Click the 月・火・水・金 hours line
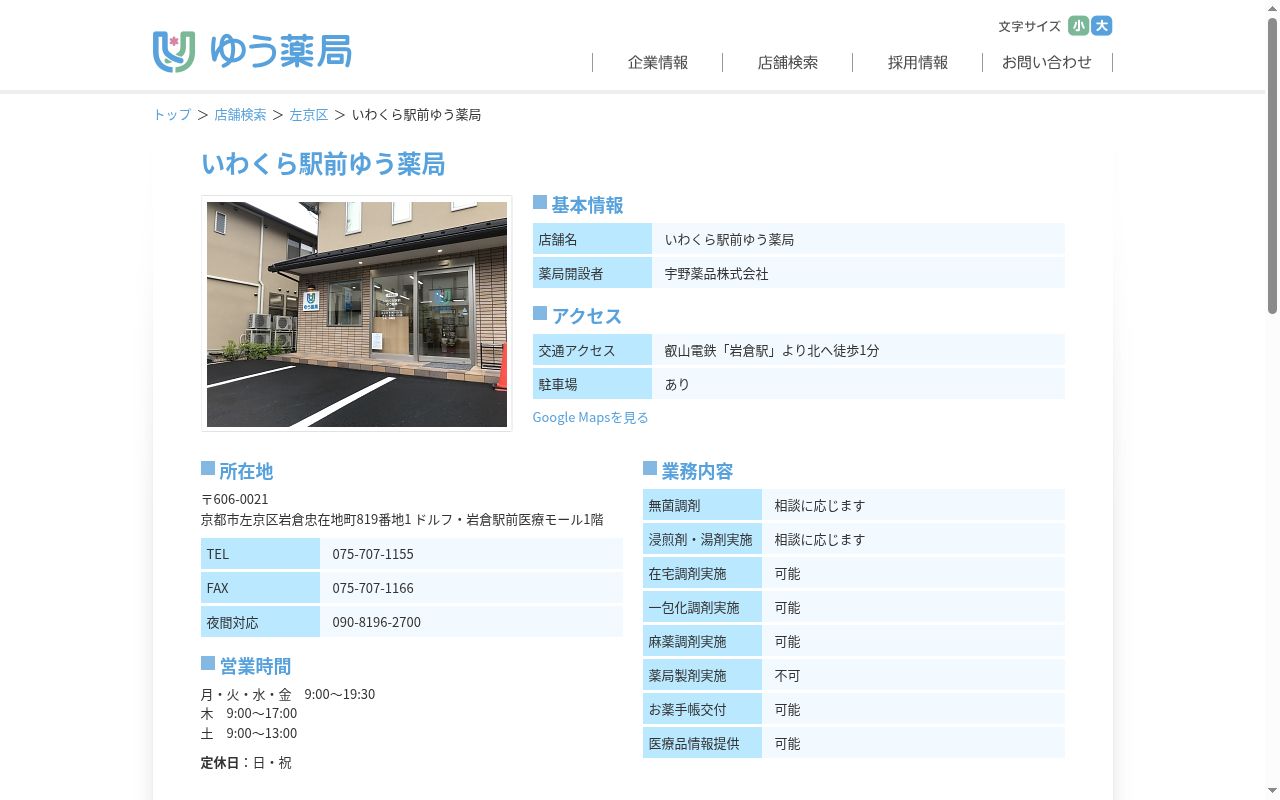1280x800 pixels. (288, 694)
